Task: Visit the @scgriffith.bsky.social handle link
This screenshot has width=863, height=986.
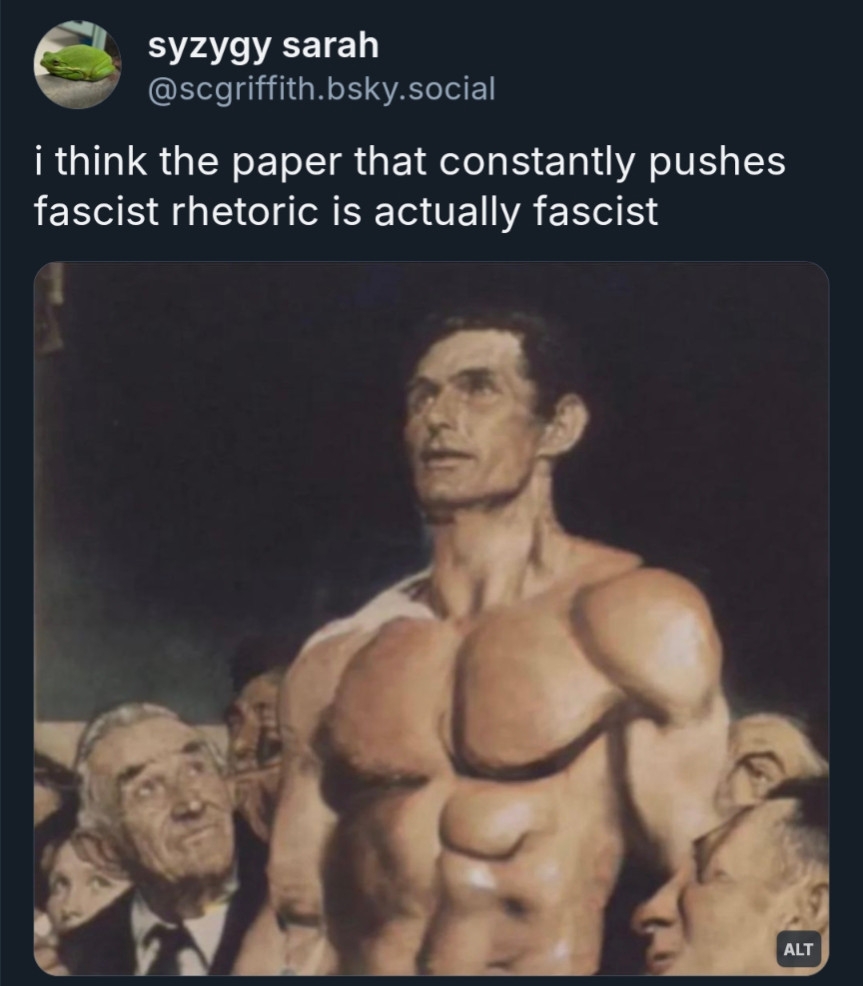Action: [321, 89]
